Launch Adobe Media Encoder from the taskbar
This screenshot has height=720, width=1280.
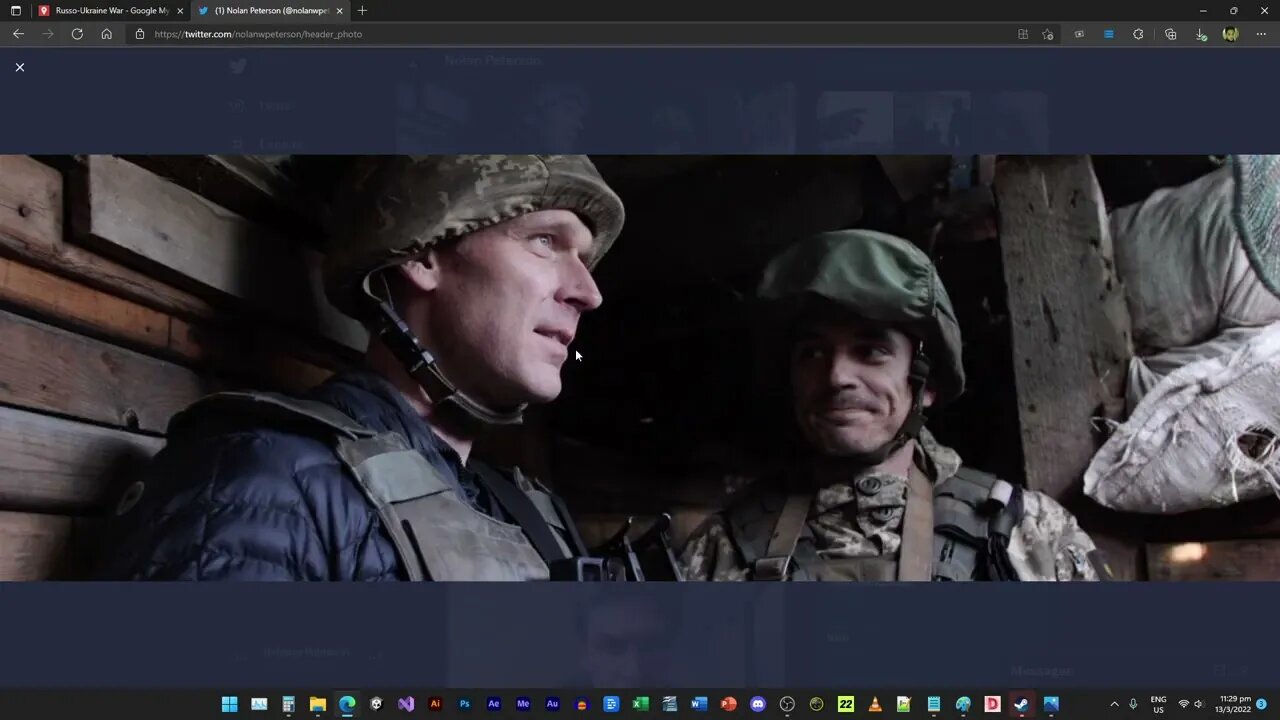coord(523,704)
